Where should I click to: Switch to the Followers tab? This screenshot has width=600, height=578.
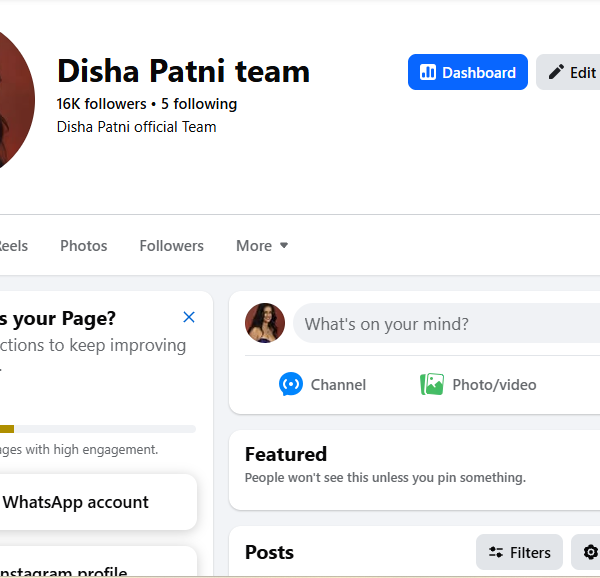click(171, 246)
